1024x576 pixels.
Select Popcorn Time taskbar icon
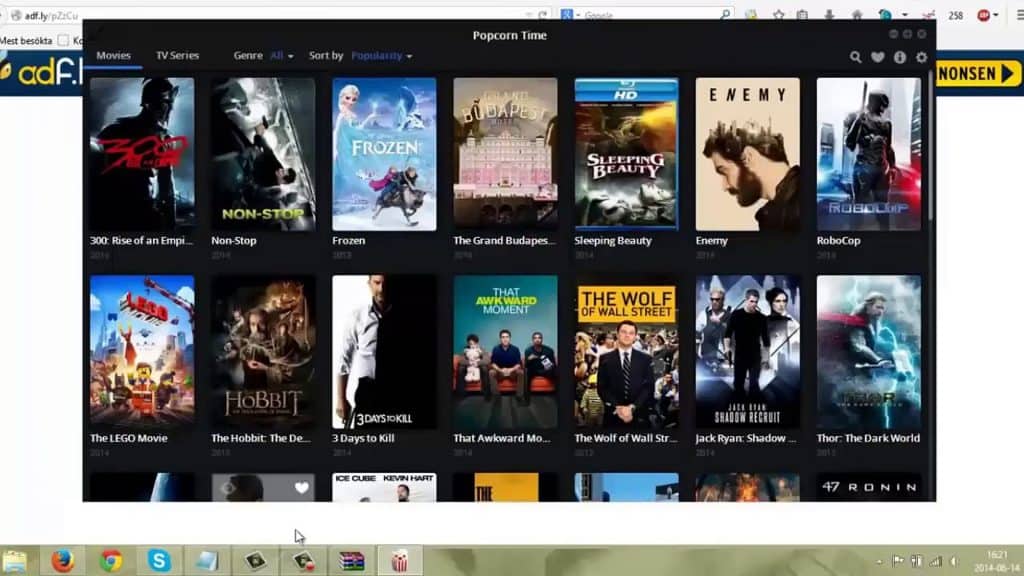(x=400, y=561)
